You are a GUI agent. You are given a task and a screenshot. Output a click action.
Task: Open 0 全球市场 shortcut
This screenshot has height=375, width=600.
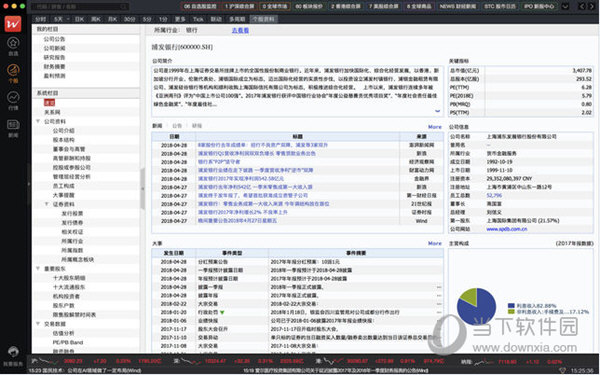point(275,7)
